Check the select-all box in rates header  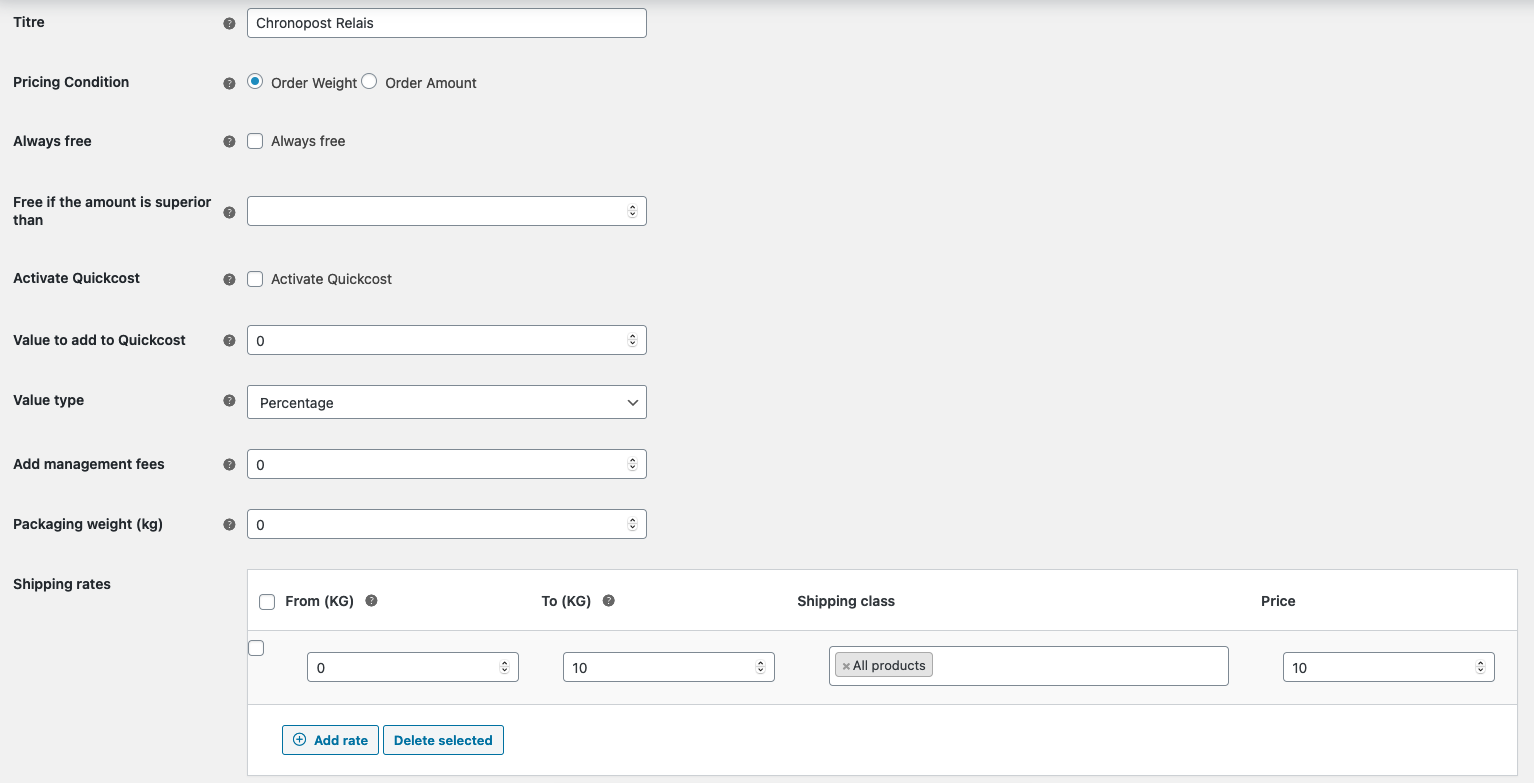[267, 602]
